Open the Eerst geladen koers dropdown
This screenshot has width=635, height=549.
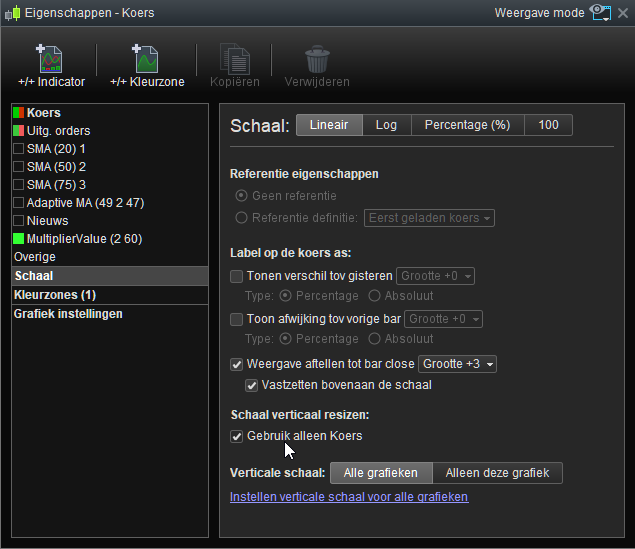pyautogui.click(x=430, y=218)
